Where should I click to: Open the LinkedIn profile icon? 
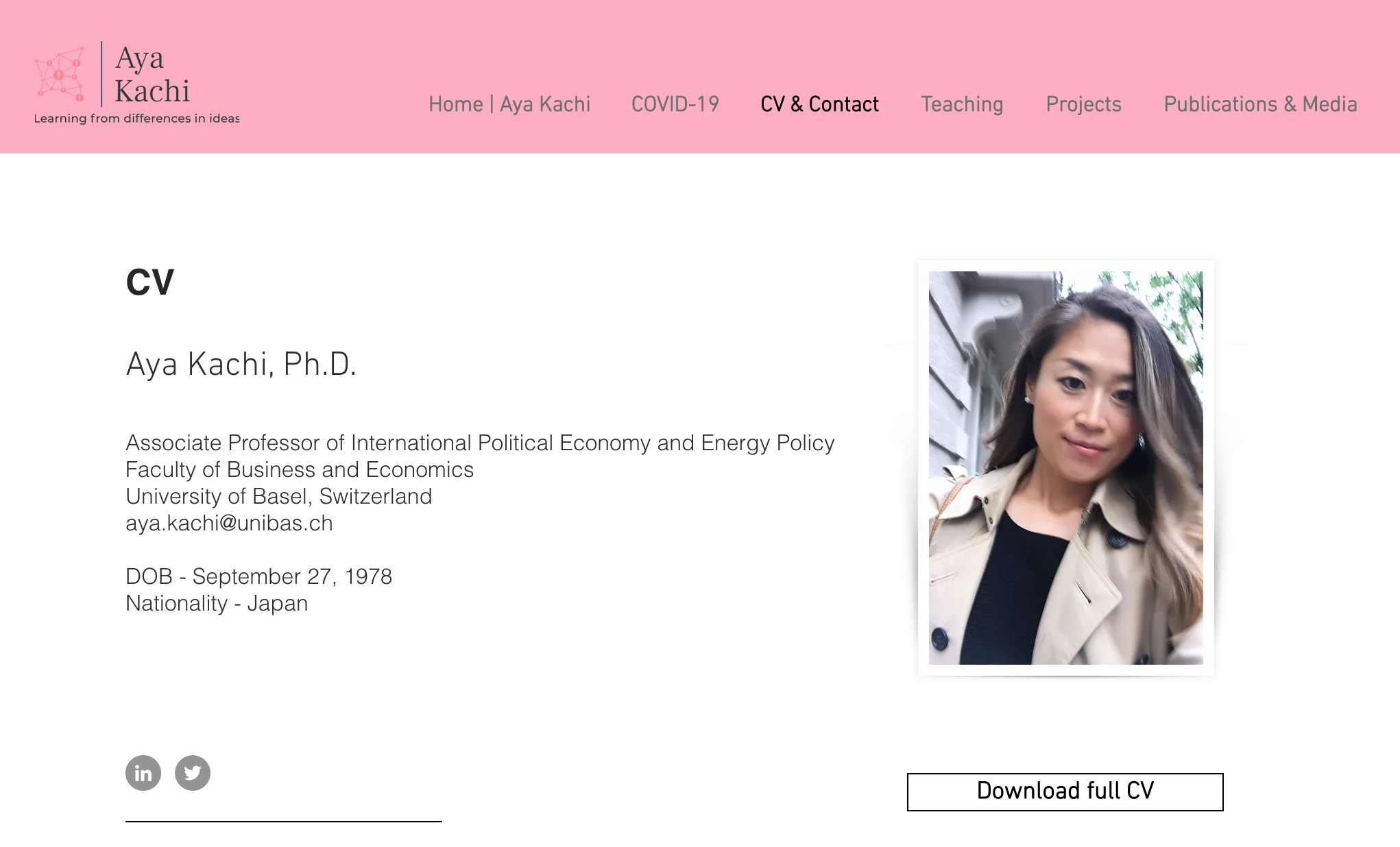click(143, 773)
